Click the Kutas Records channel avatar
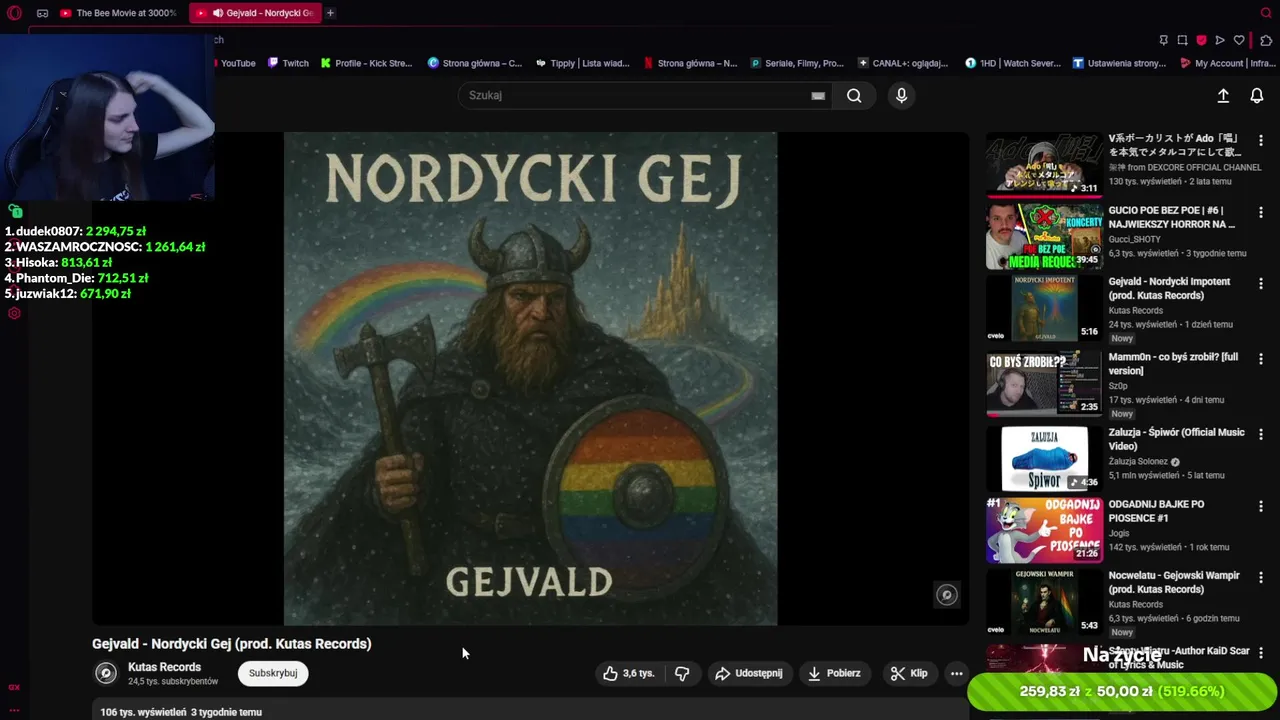This screenshot has height=720, width=1280. point(106,673)
